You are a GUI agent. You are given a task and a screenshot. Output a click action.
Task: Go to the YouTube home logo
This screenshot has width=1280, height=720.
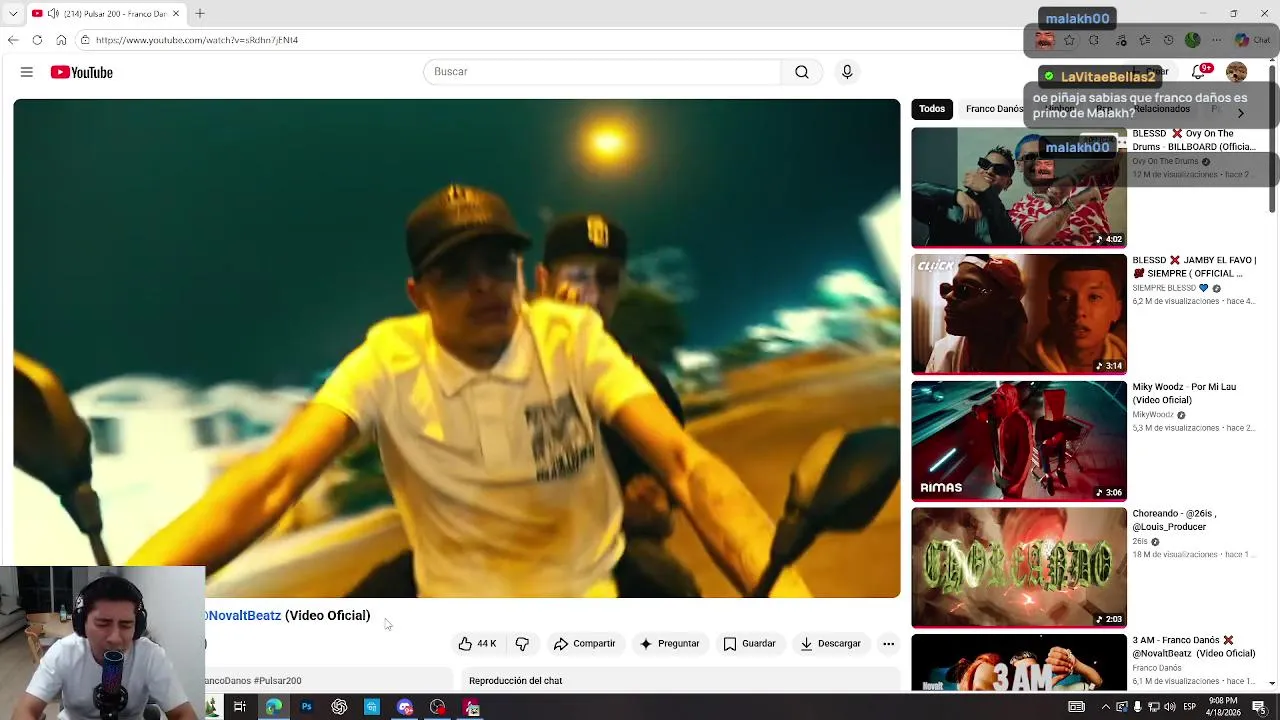82,72
